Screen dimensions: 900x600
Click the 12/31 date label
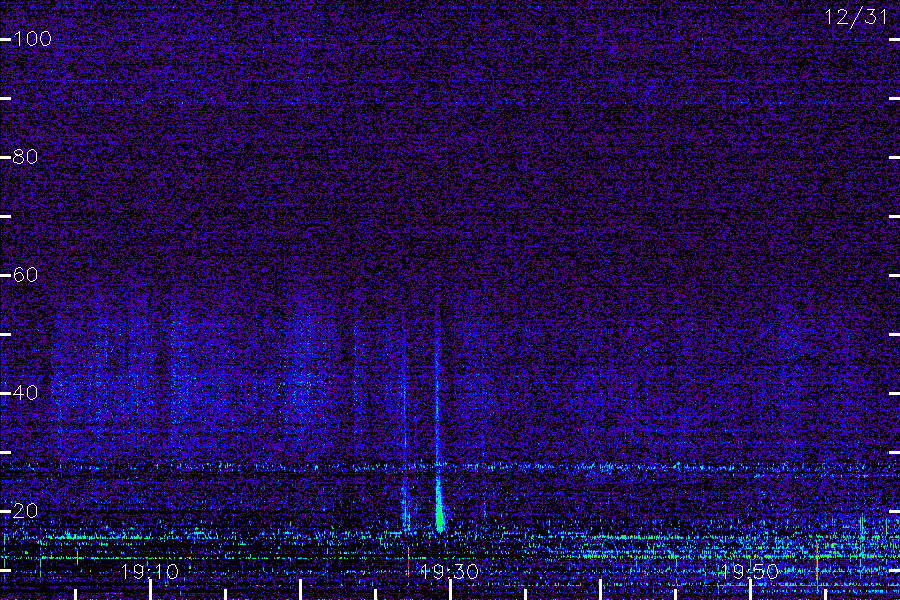point(856,17)
